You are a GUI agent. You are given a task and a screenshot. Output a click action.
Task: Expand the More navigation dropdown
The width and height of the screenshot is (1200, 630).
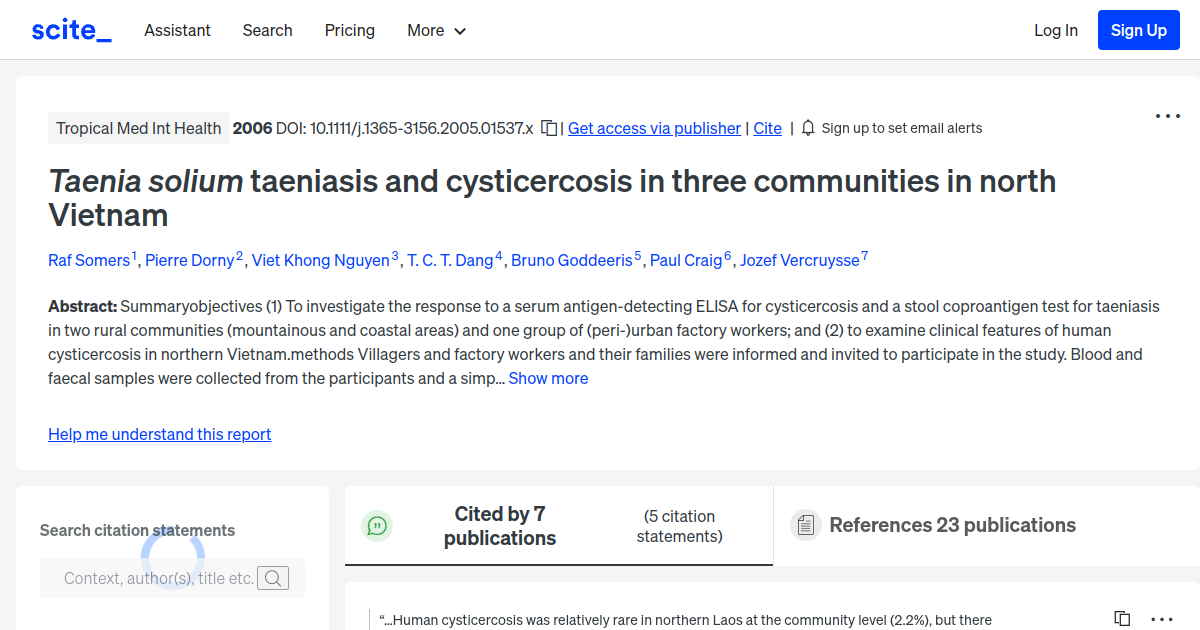[436, 30]
